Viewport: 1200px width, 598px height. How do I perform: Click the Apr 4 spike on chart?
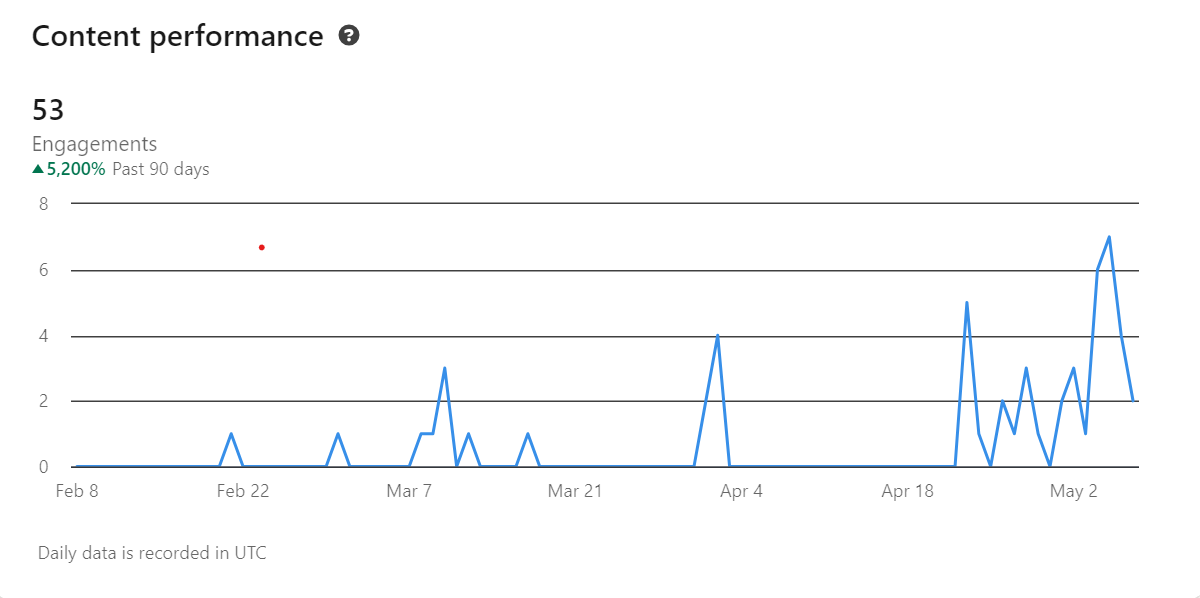point(717,336)
